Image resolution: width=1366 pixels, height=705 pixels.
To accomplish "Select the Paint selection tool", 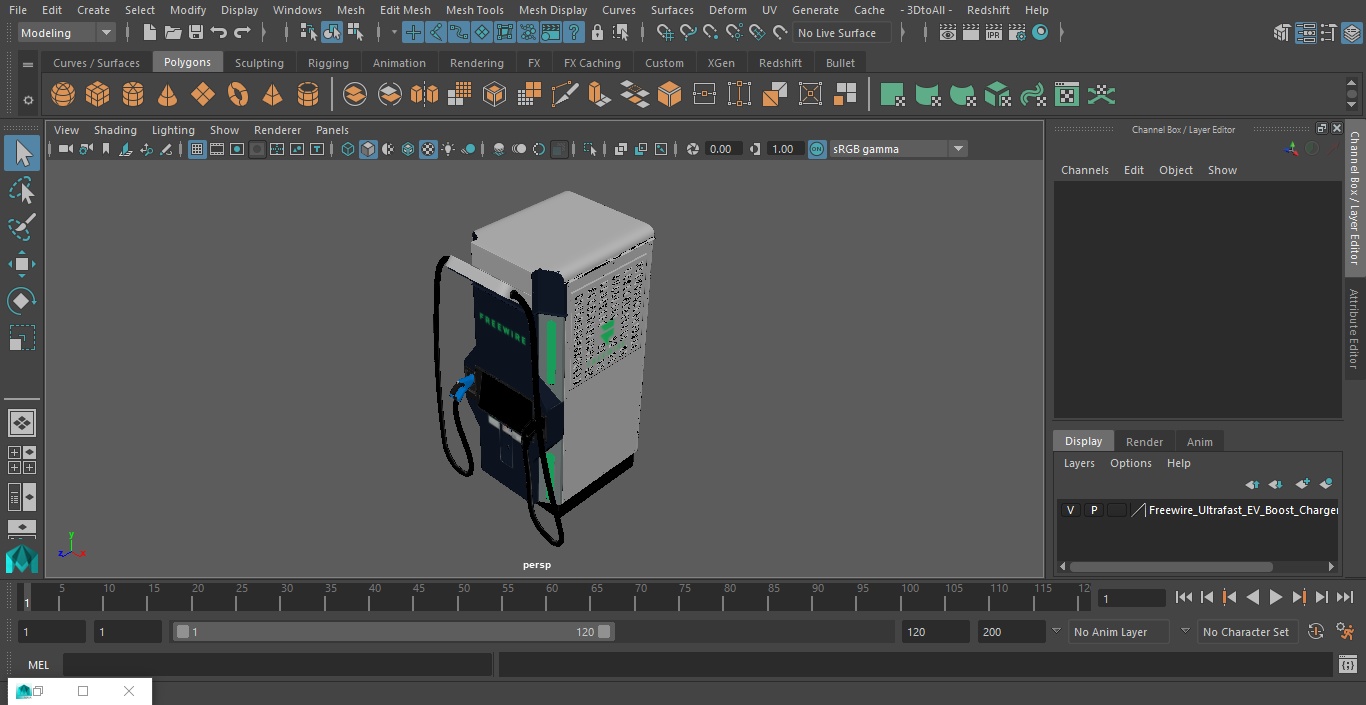I will [x=21, y=227].
